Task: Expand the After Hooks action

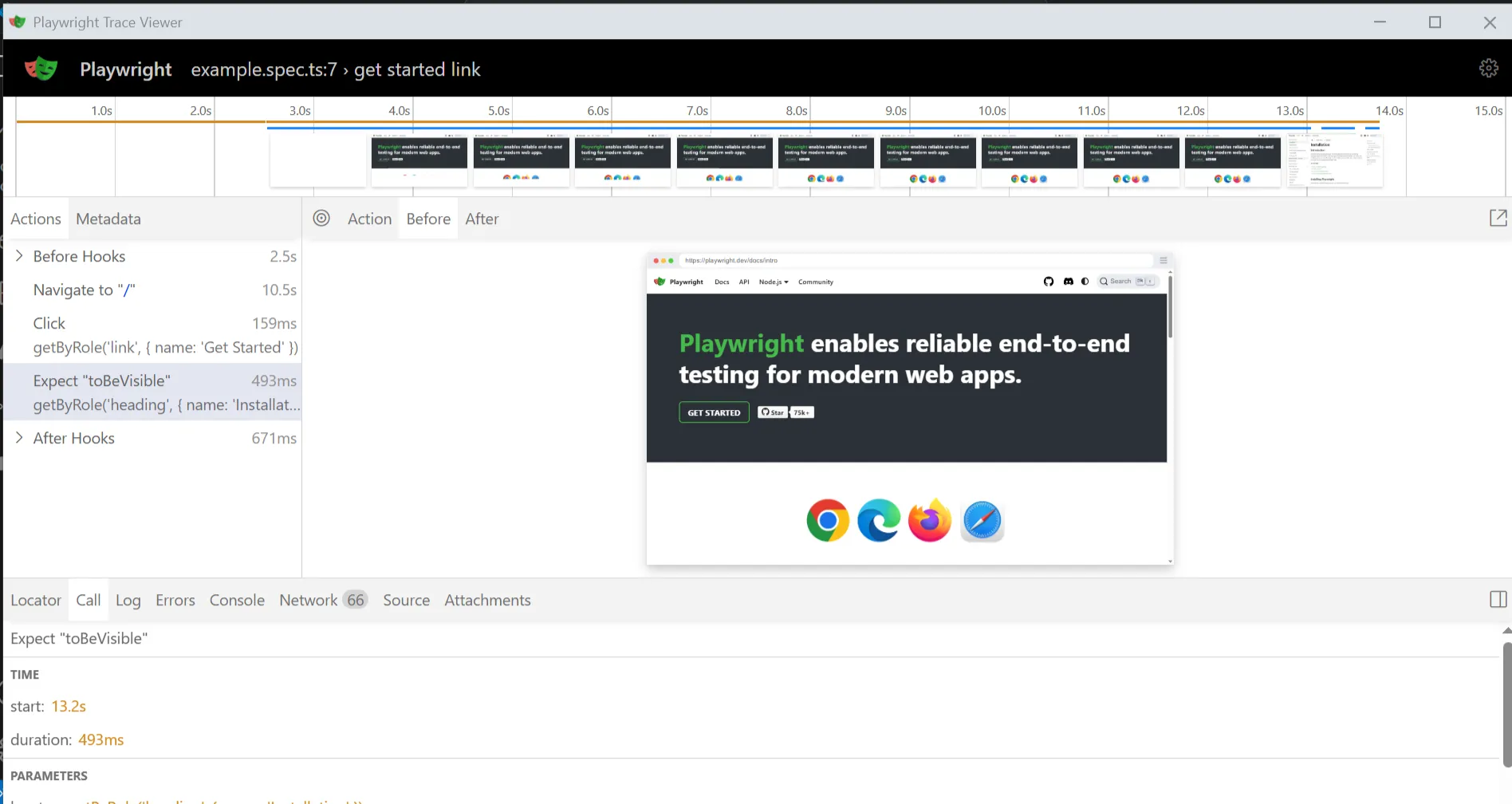Action: tap(19, 438)
